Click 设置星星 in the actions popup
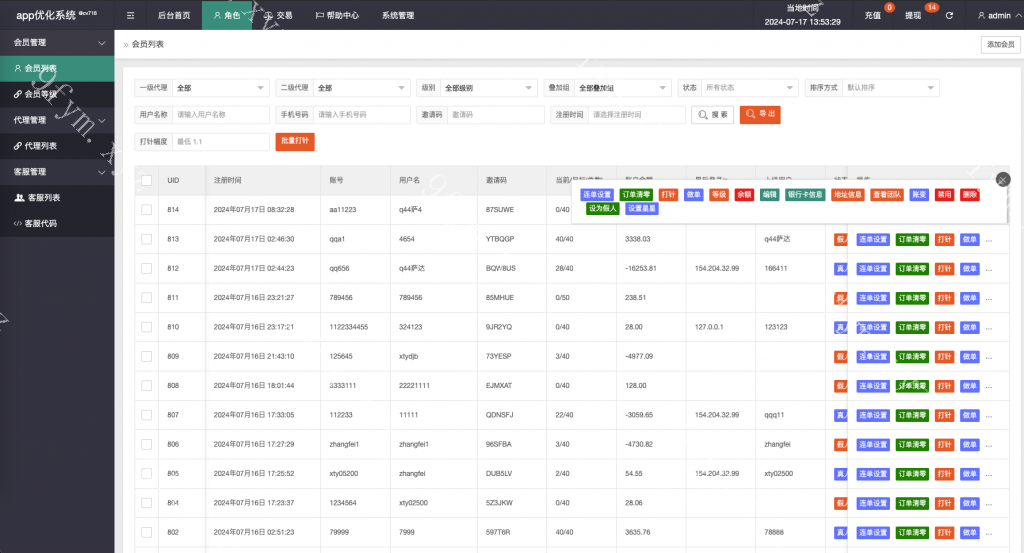 tap(642, 208)
